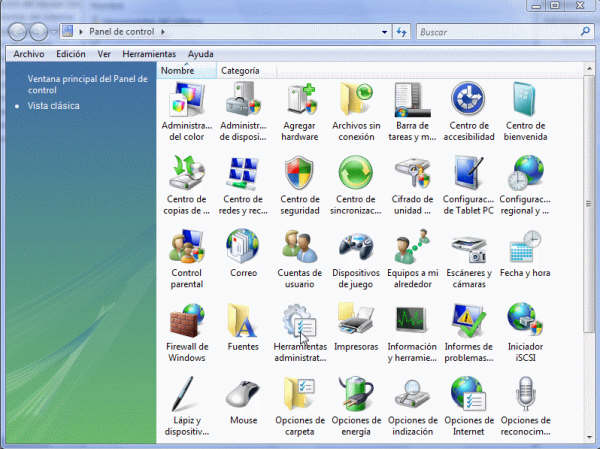Open the Edición menu
Image resolution: width=600 pixels, height=449 pixels.
click(x=71, y=54)
